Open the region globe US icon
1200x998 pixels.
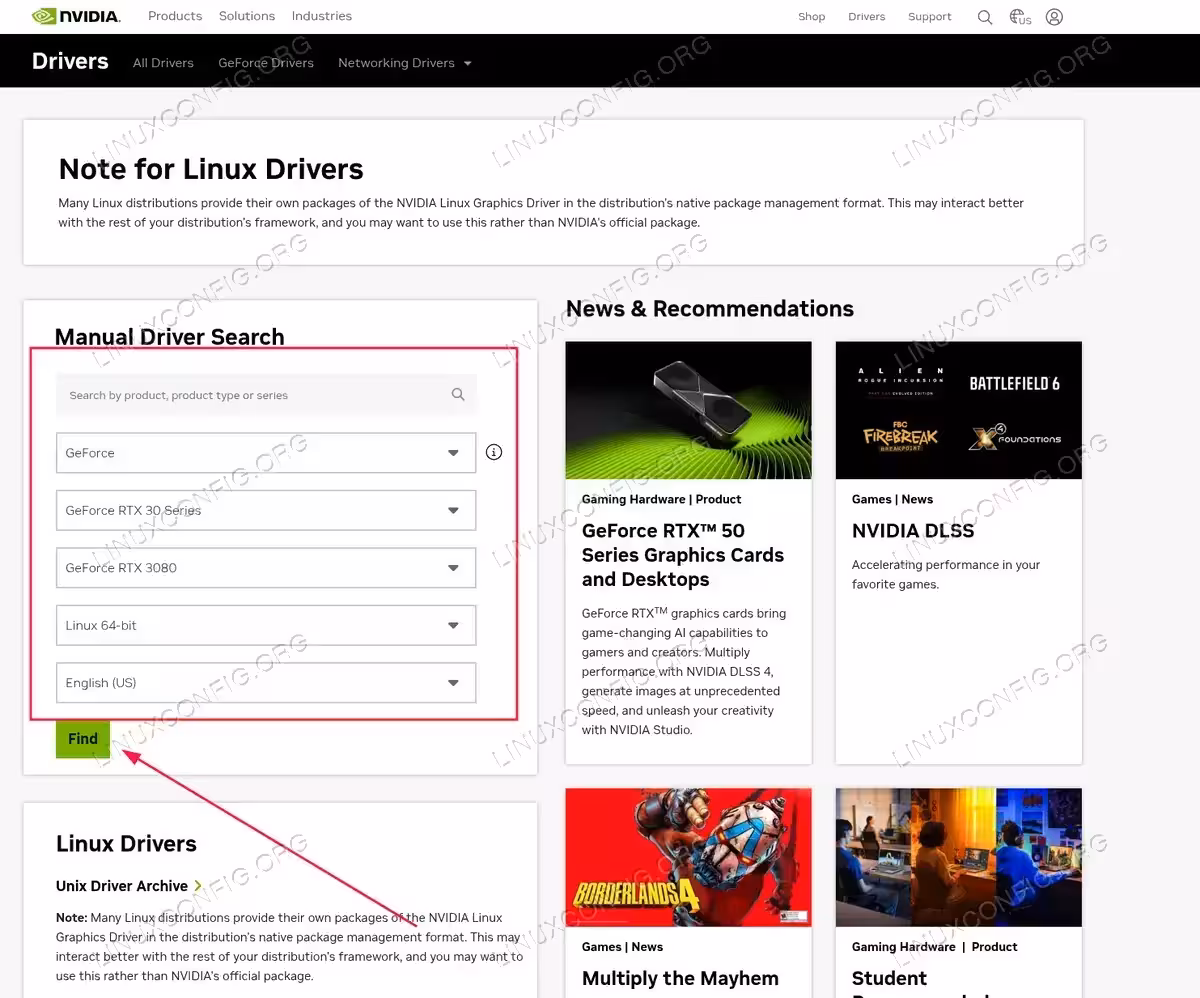[1020, 17]
